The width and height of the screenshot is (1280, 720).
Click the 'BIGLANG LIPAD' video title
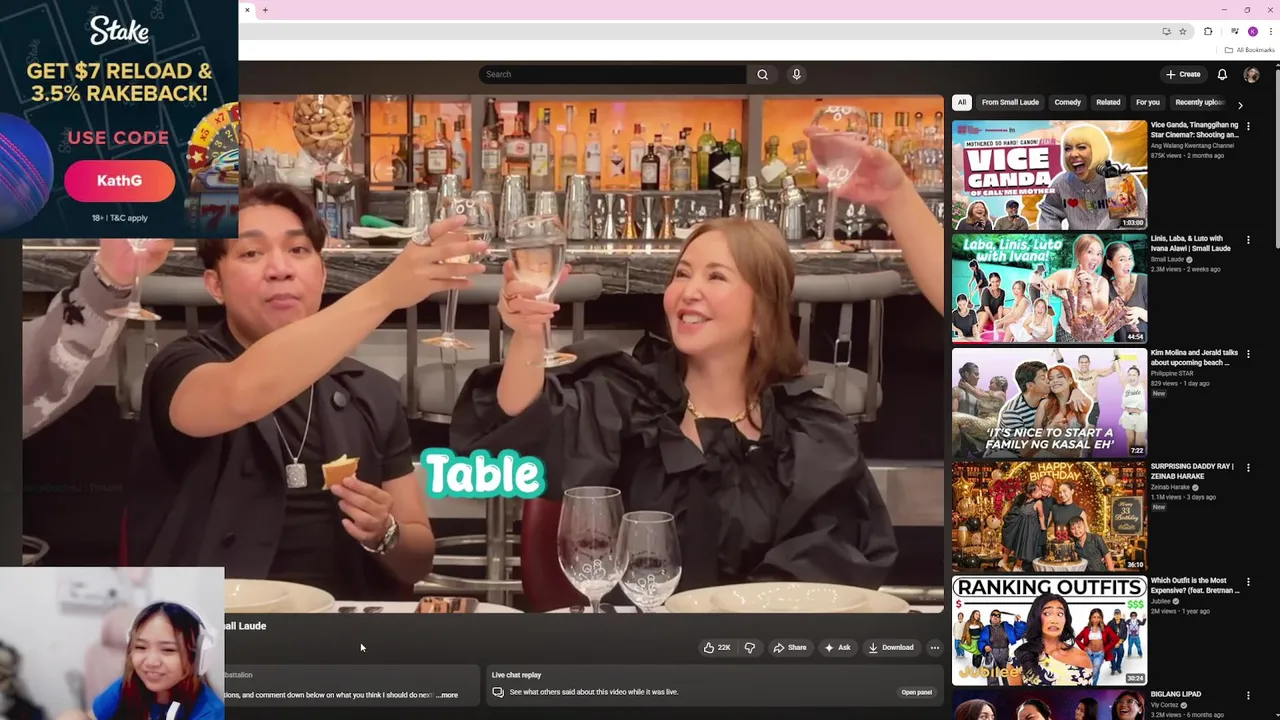[x=1176, y=694]
